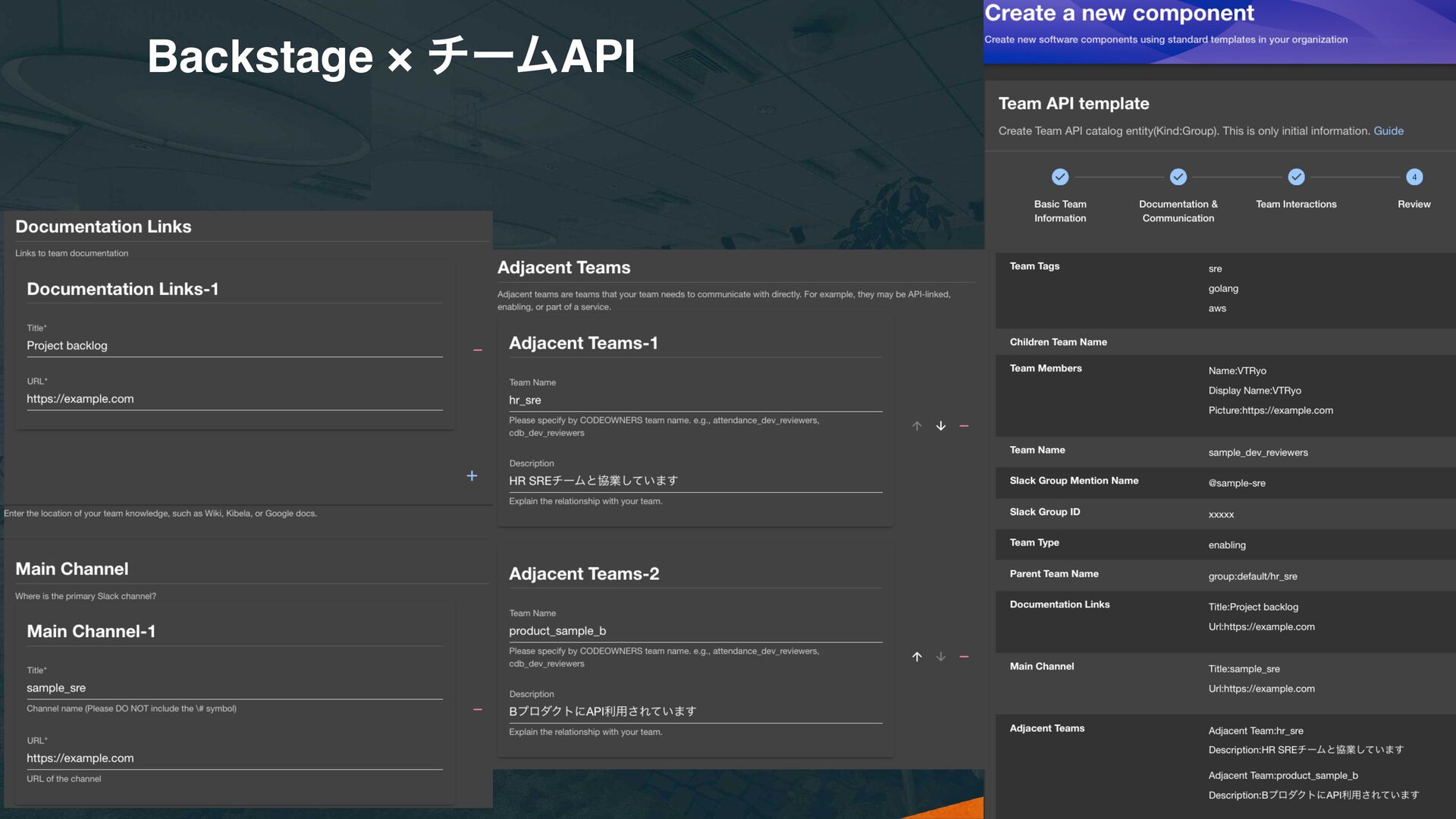Open the Guide link in template description

click(x=1389, y=131)
